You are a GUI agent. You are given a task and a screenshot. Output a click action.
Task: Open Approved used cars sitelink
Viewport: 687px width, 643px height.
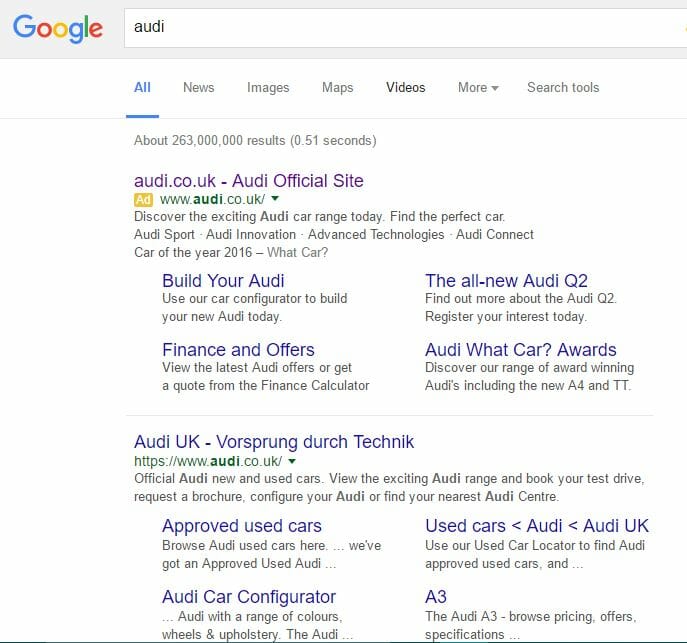242,526
